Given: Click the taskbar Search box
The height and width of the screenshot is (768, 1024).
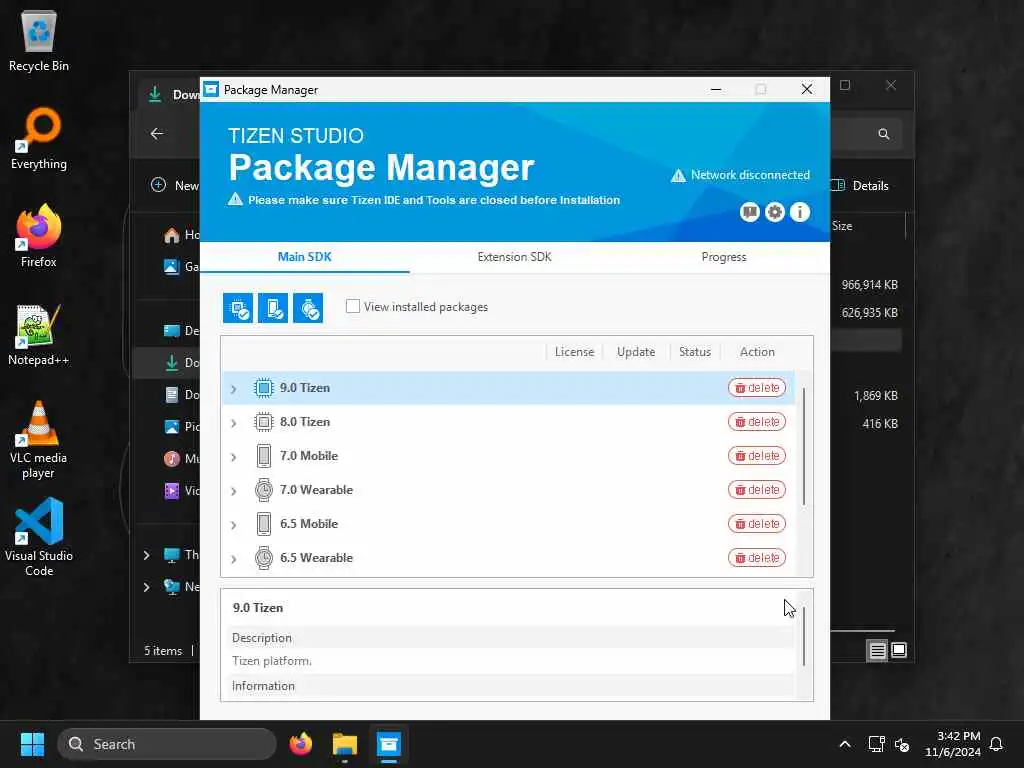Looking at the screenshot, I should 167,744.
